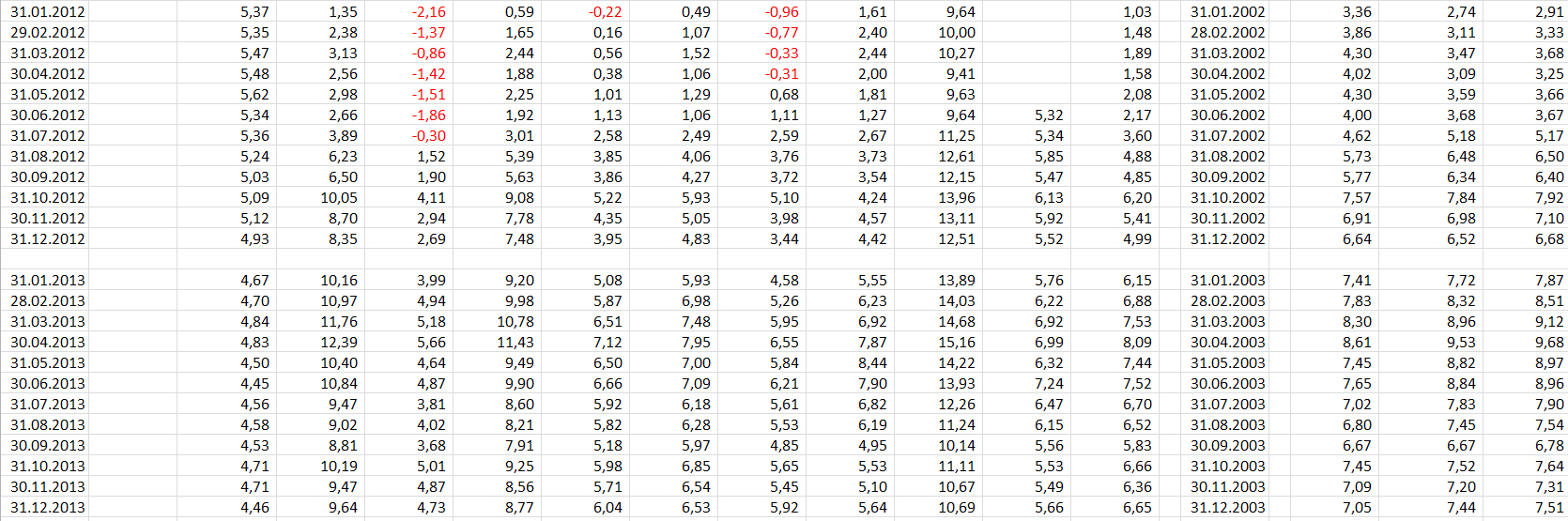Select red negative value -2,16

point(429,12)
